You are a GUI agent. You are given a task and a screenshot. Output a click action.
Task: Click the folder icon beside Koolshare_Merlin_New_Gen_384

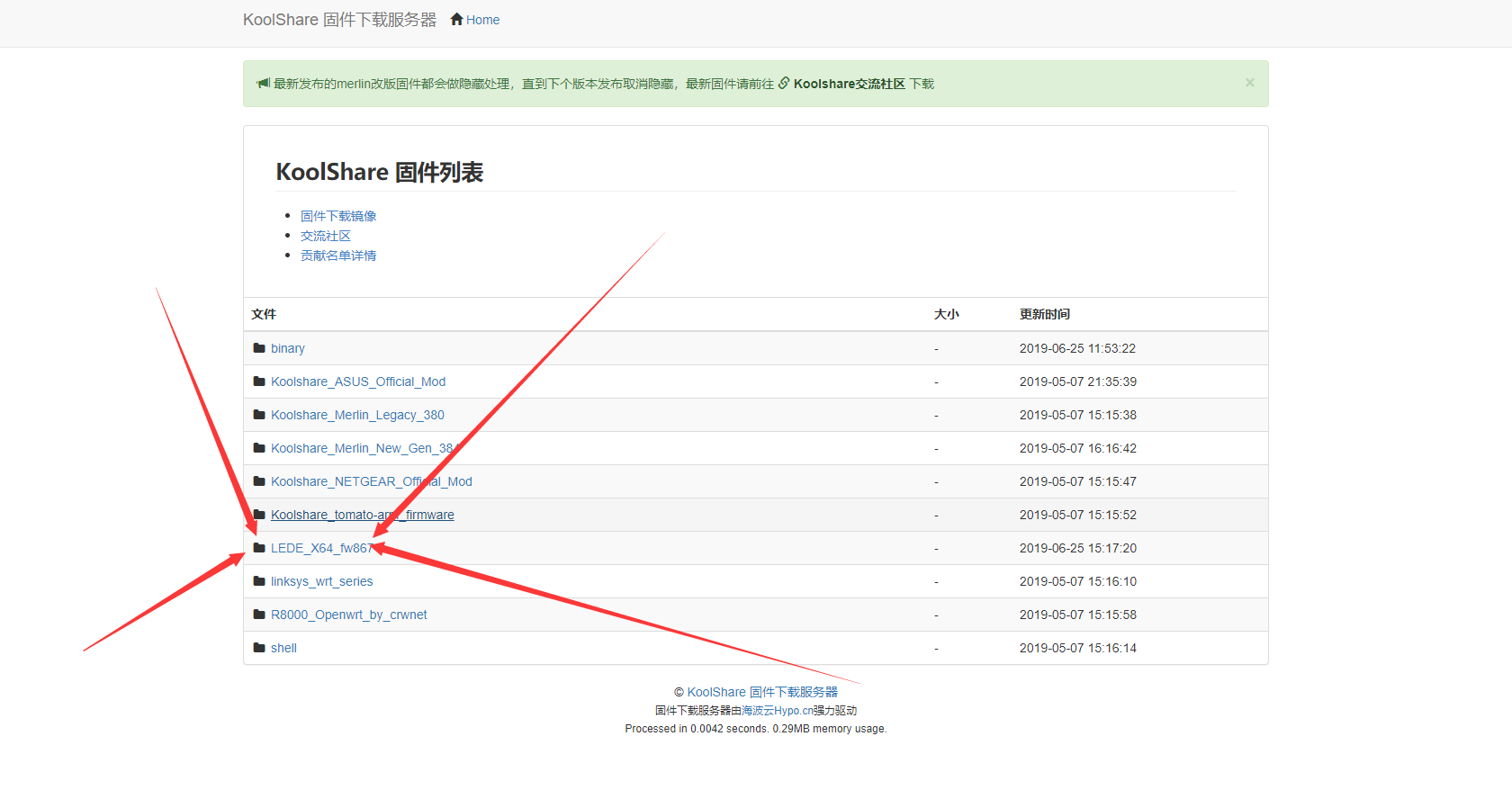click(259, 448)
